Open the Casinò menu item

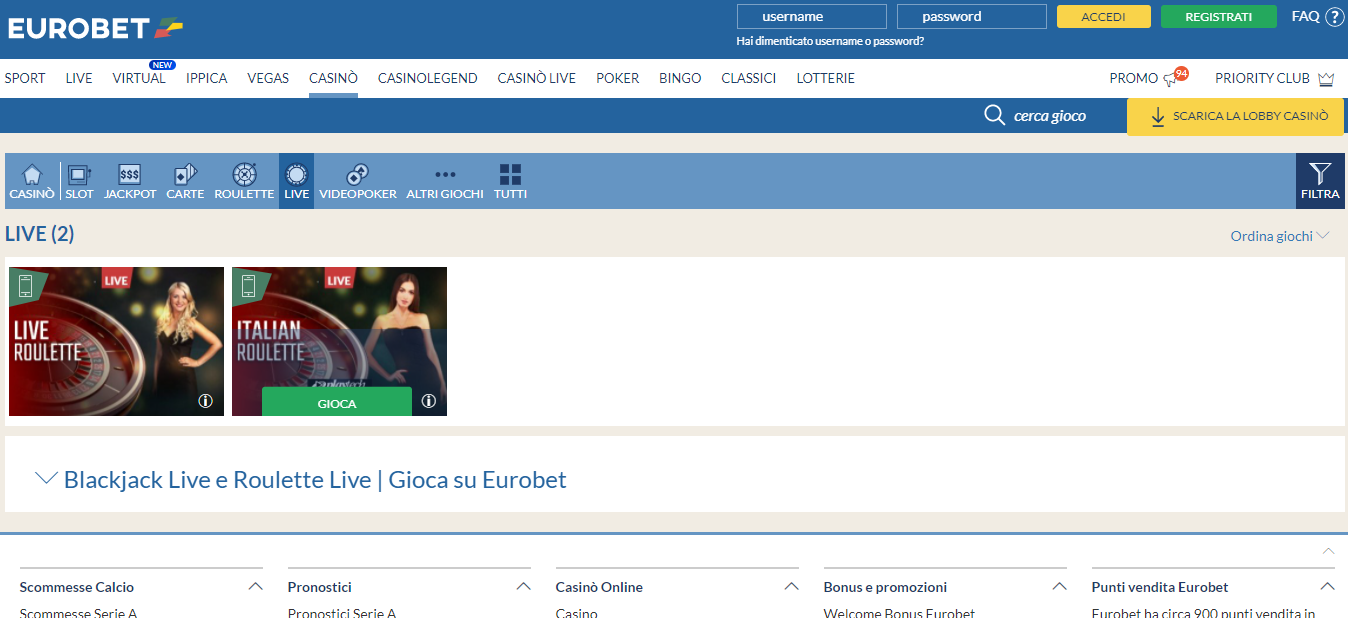(x=333, y=78)
